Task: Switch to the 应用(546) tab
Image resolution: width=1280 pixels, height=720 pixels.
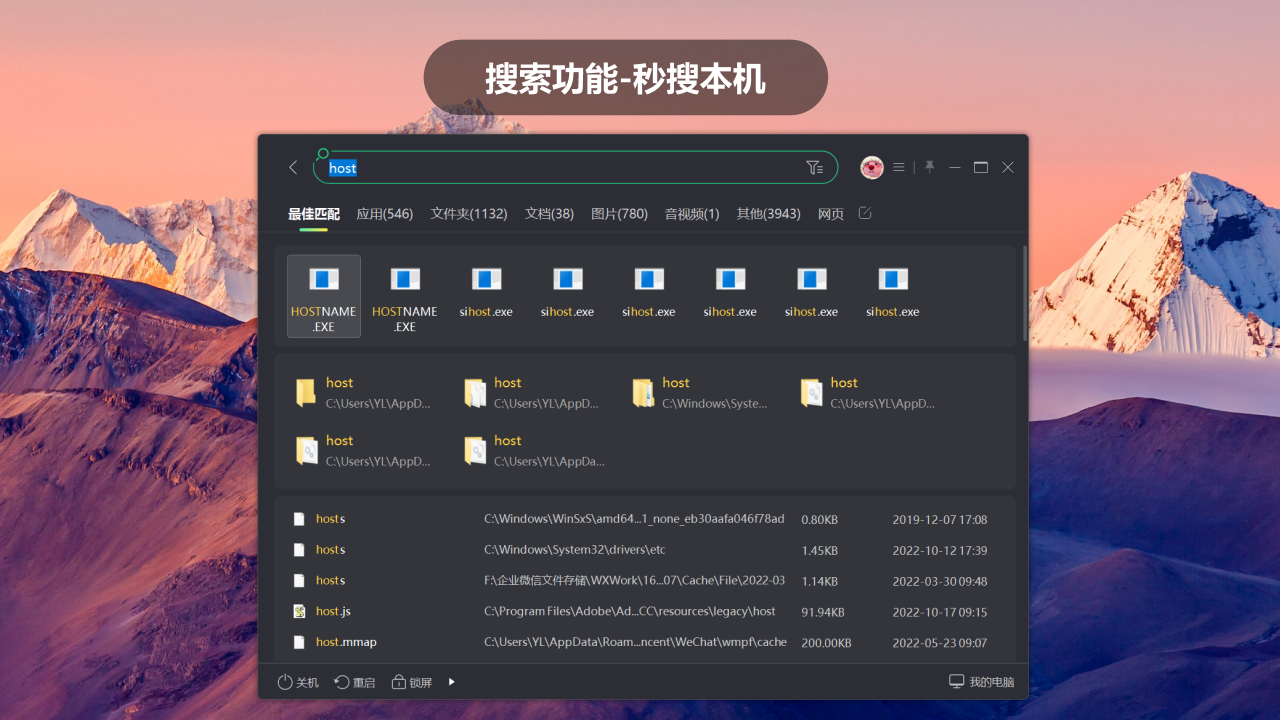Action: [x=384, y=213]
